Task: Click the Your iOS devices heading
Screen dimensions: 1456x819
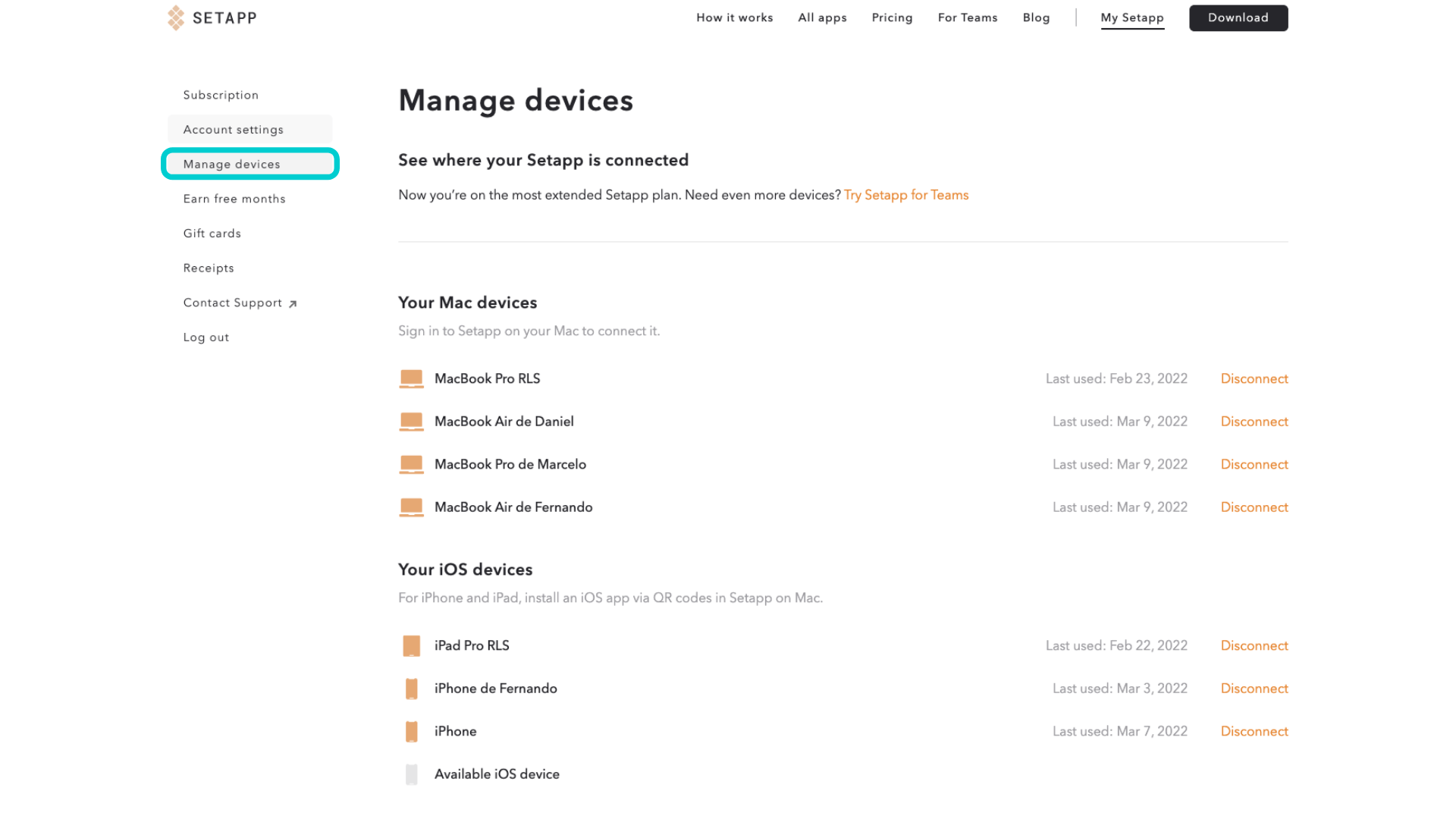Action: tap(465, 570)
